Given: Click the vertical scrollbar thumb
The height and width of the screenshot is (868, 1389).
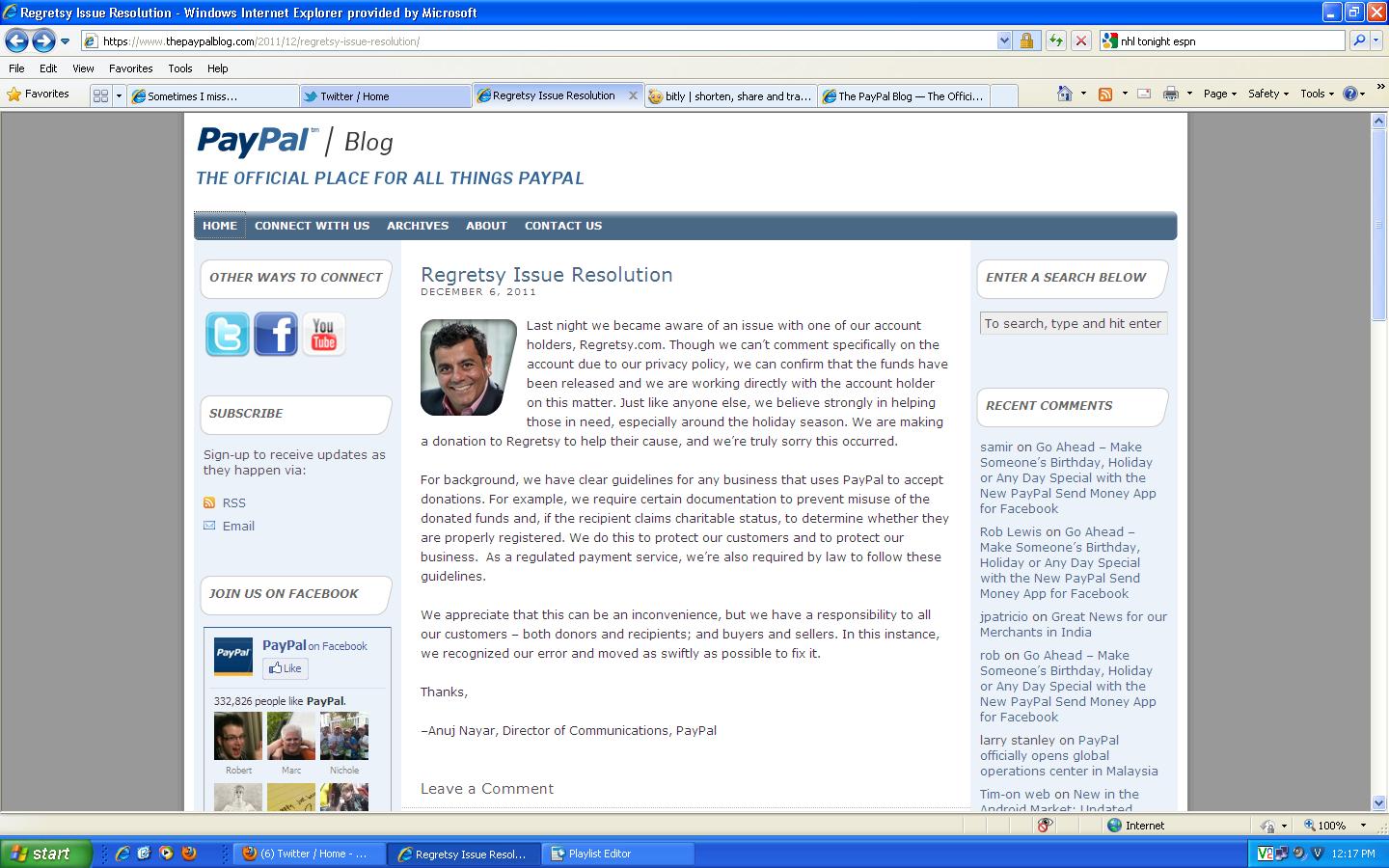Looking at the screenshot, I should pos(1378,227).
